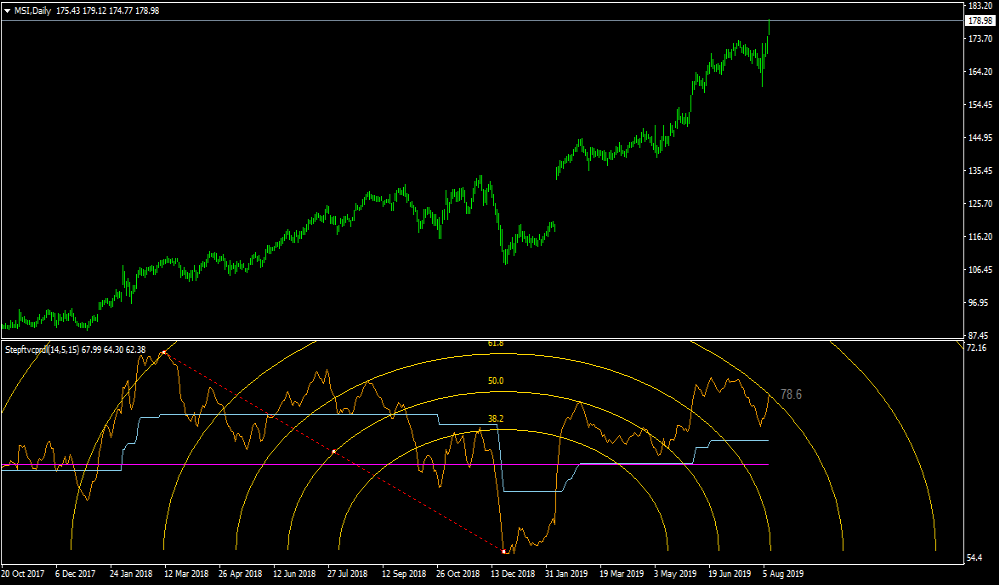The height and width of the screenshot is (585, 999).
Task: Click the 72.16 indicator scale value
Action: (979, 348)
